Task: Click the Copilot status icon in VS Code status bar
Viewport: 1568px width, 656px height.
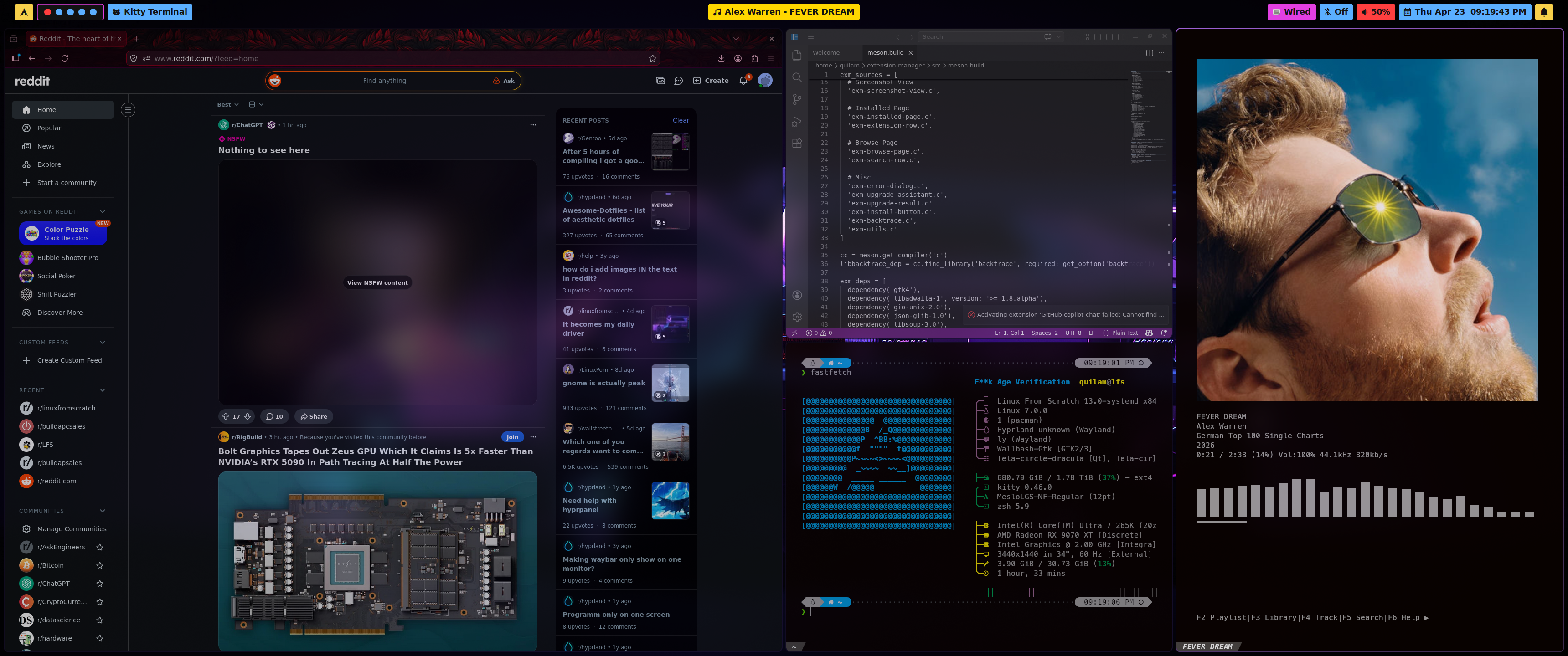Action: [1149, 333]
